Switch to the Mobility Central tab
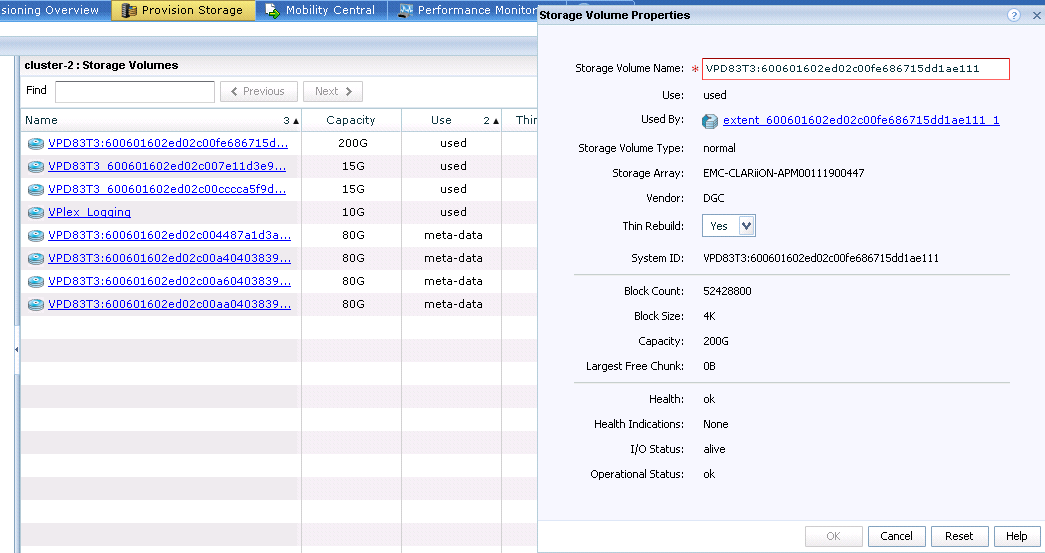The width and height of the screenshot is (1045, 553). 321,10
